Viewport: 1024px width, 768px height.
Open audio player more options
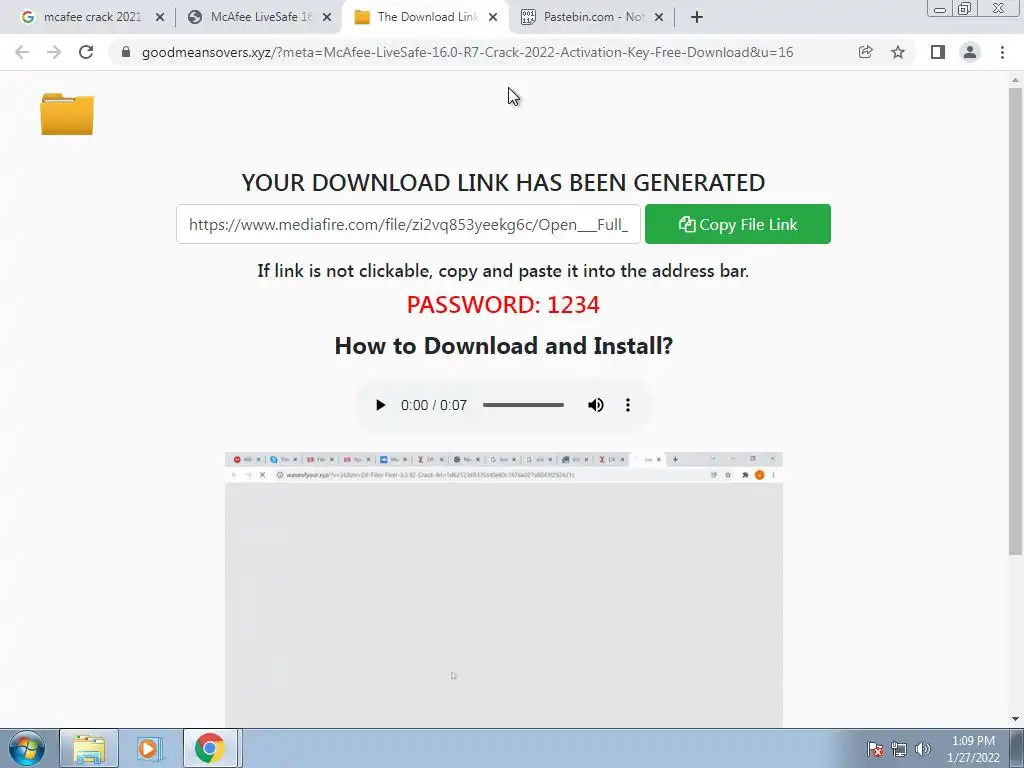click(x=628, y=405)
